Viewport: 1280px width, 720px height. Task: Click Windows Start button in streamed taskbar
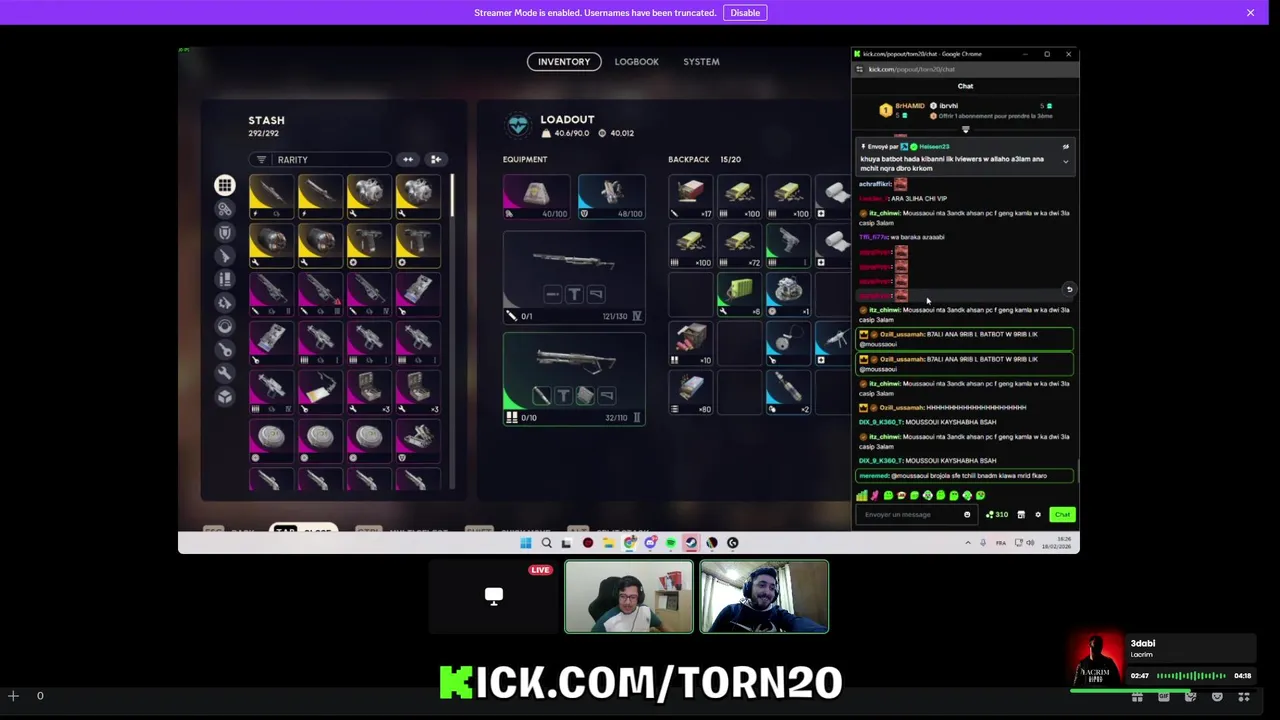pyautogui.click(x=526, y=543)
